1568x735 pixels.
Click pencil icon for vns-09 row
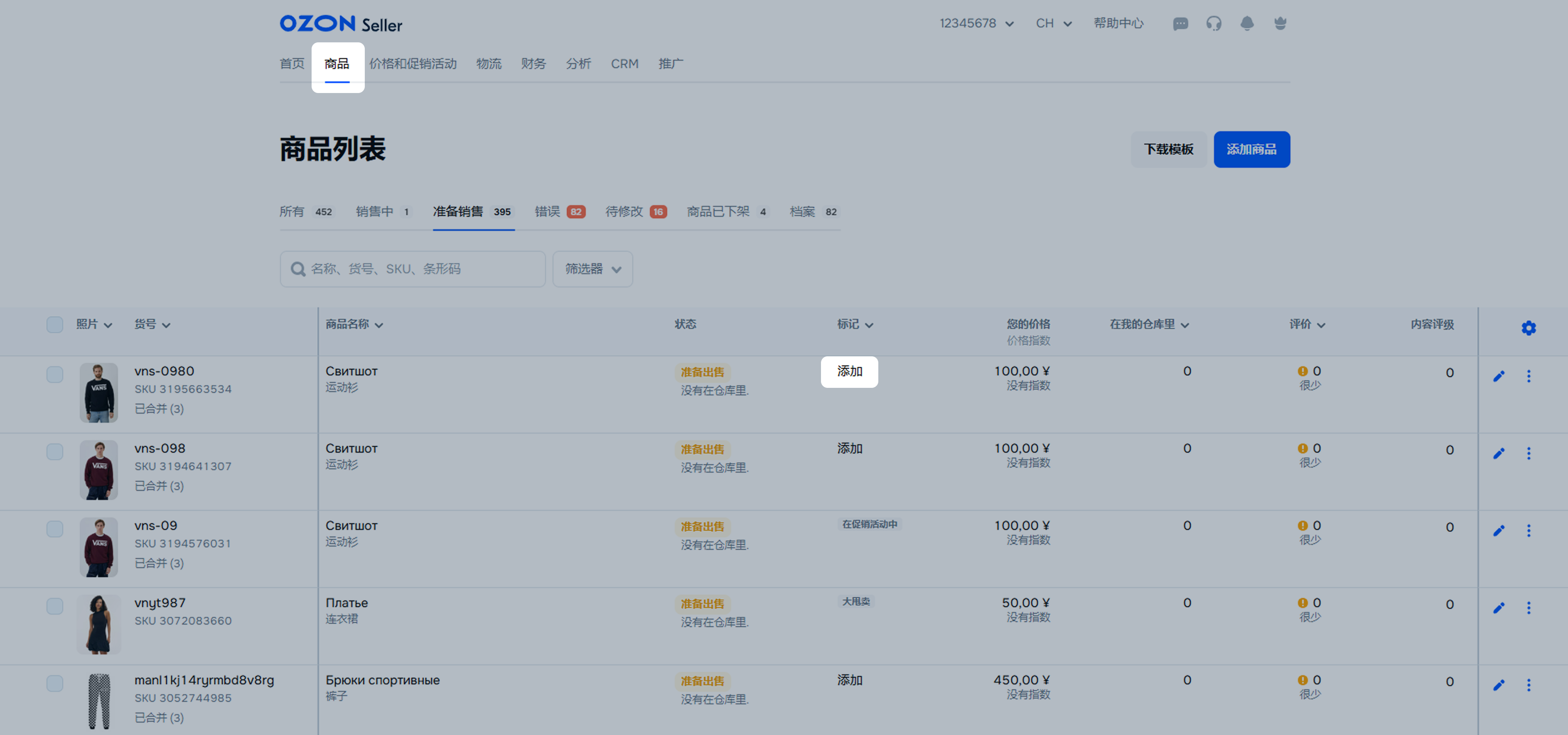coord(1499,531)
